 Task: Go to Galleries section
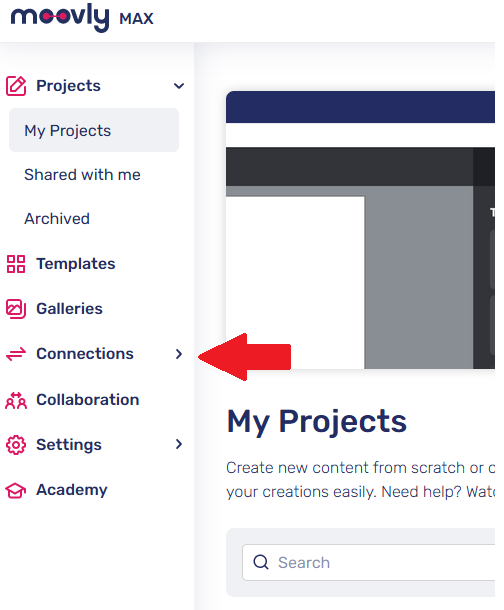pos(69,309)
